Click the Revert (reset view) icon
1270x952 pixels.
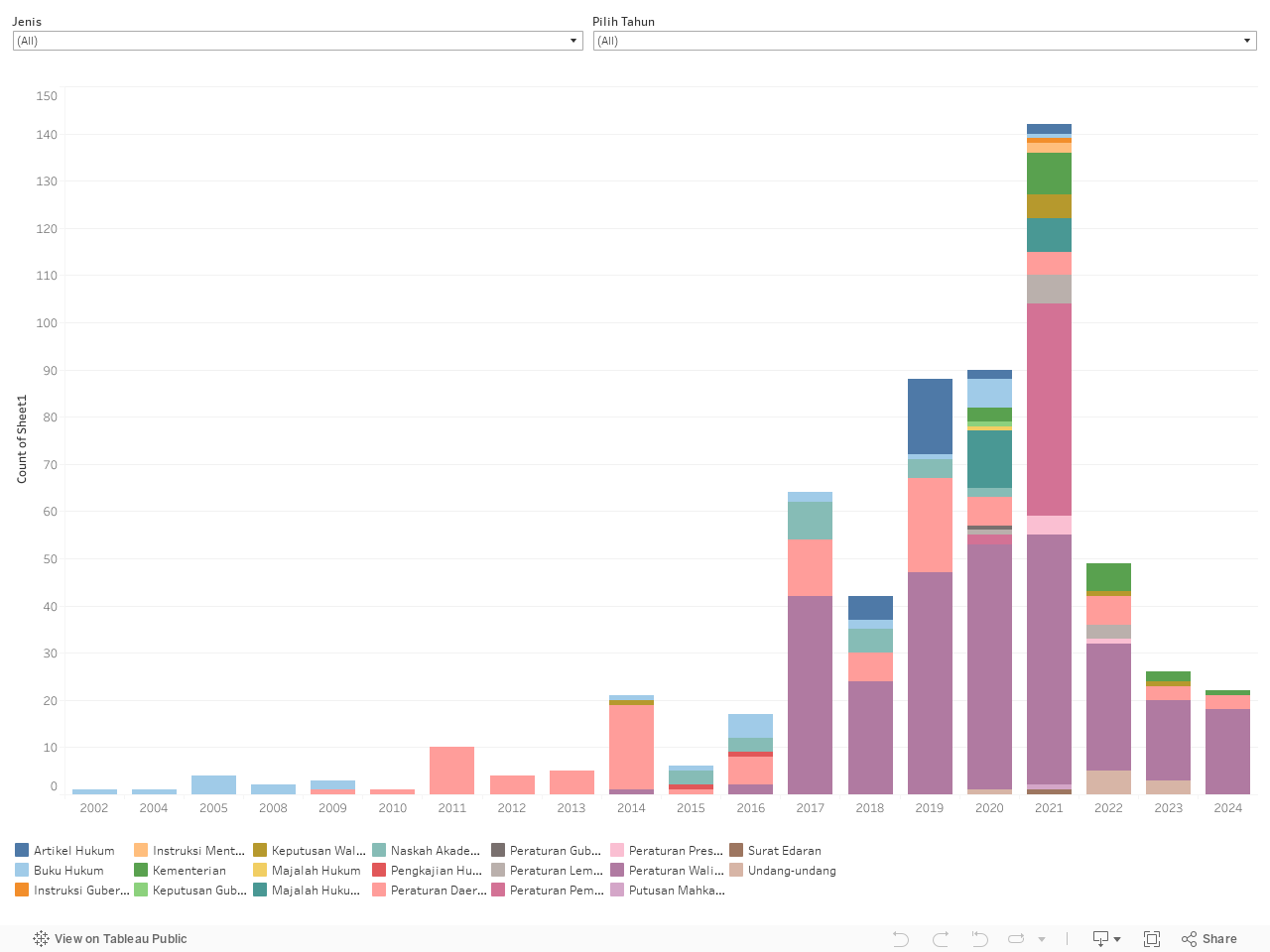979,938
